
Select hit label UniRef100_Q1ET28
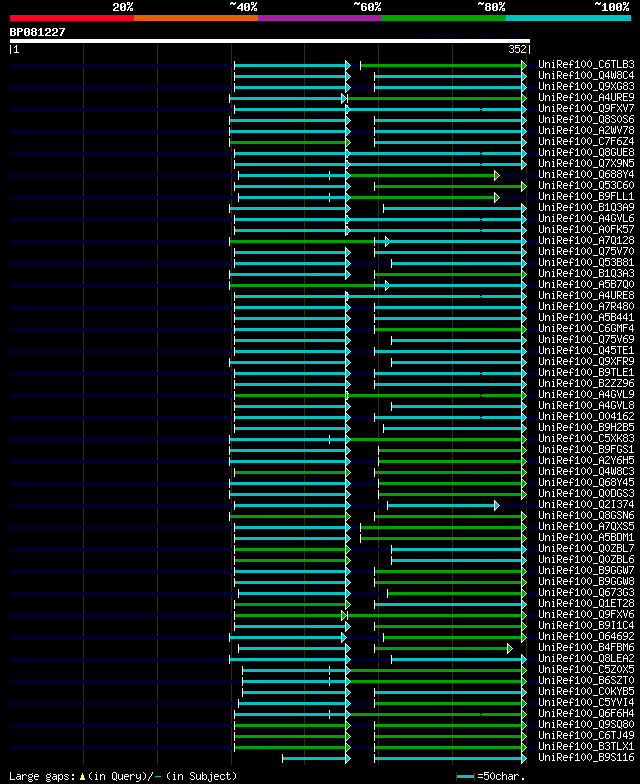(586, 604)
